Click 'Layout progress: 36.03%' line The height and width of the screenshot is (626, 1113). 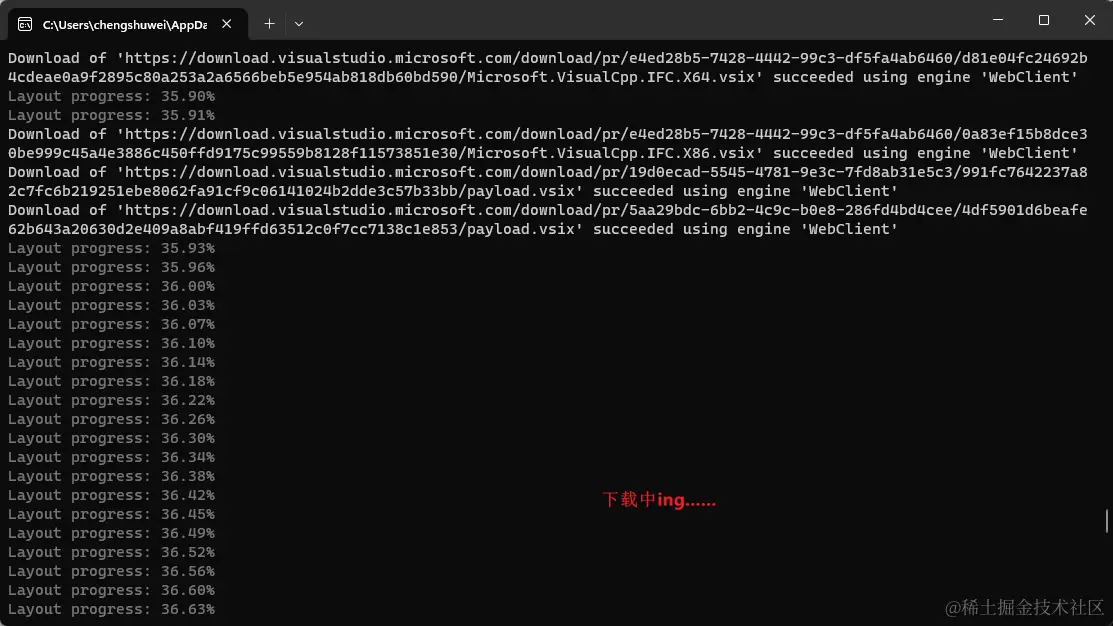coord(111,305)
